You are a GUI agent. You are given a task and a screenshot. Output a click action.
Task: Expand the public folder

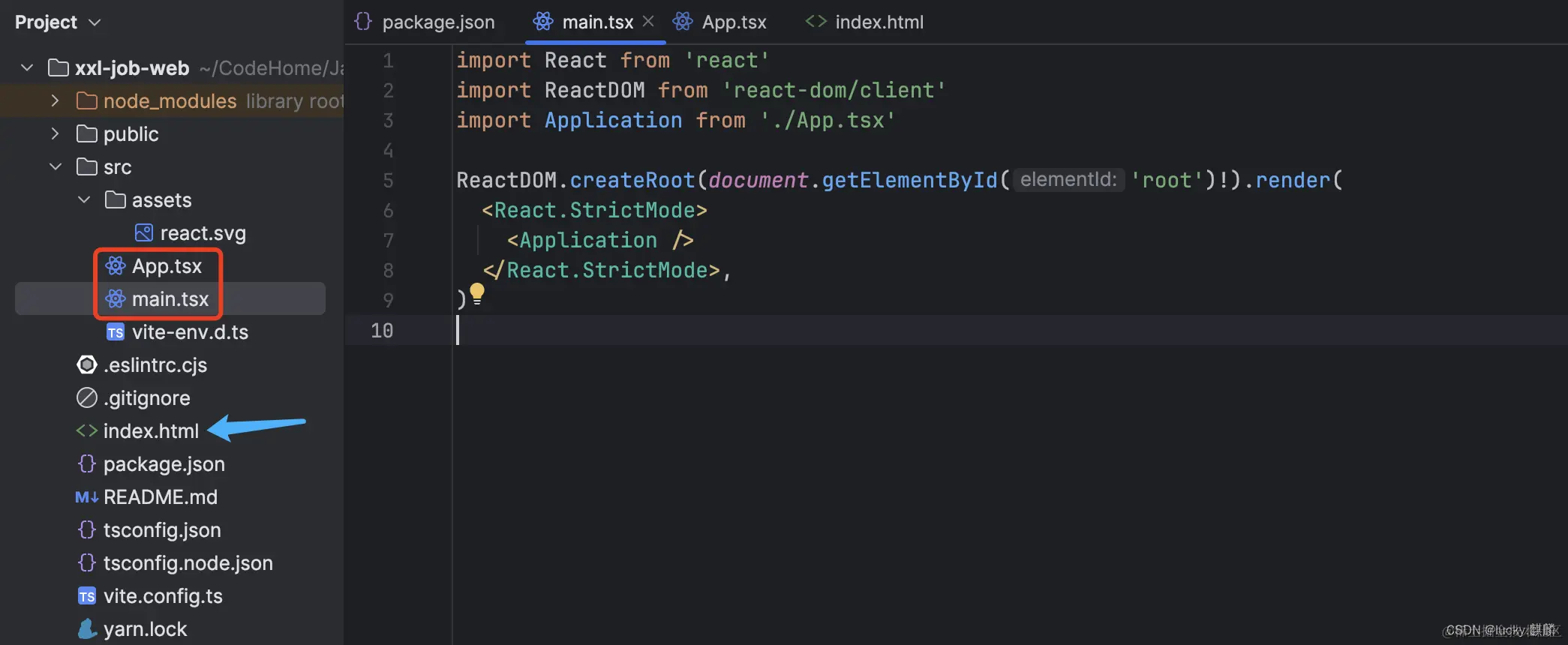pos(55,133)
